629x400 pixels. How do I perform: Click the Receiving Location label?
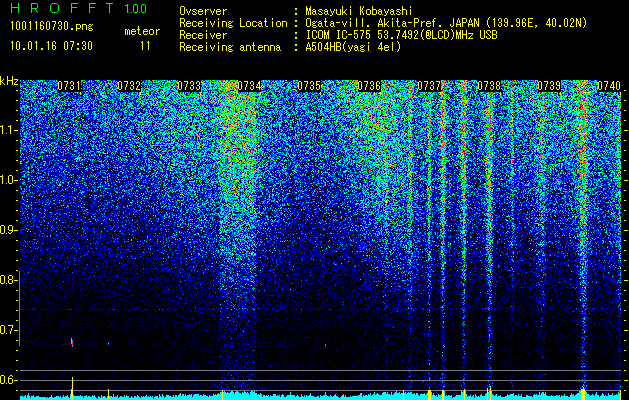pos(233,23)
